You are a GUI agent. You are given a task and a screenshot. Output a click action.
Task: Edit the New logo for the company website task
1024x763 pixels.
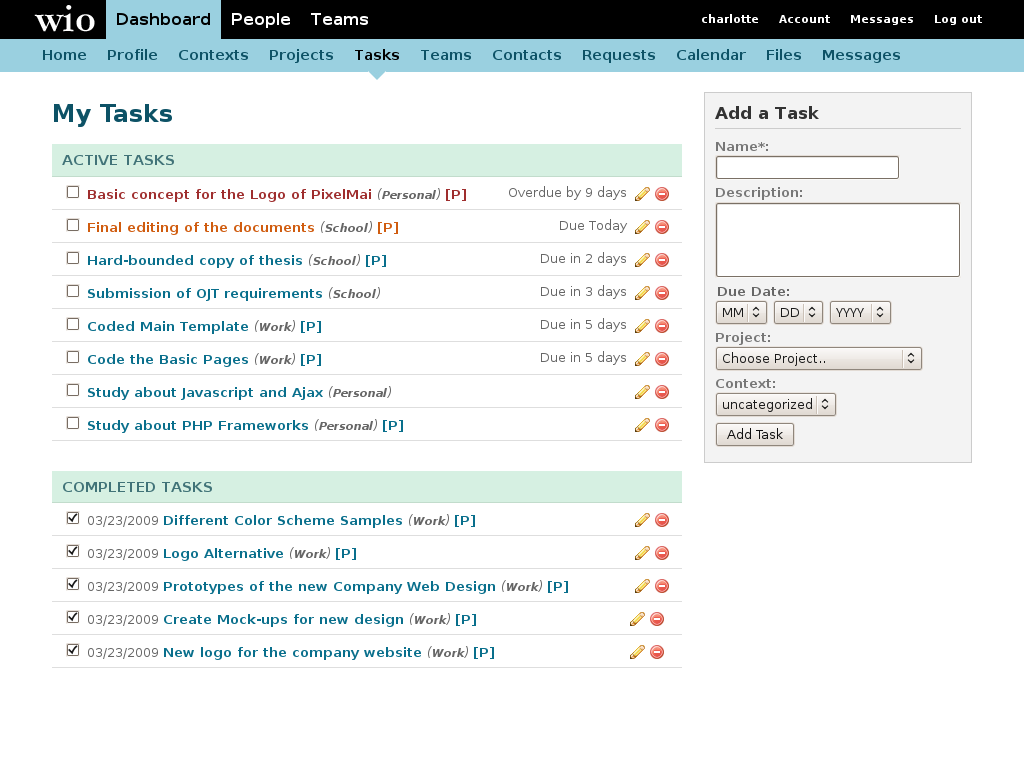coord(637,652)
